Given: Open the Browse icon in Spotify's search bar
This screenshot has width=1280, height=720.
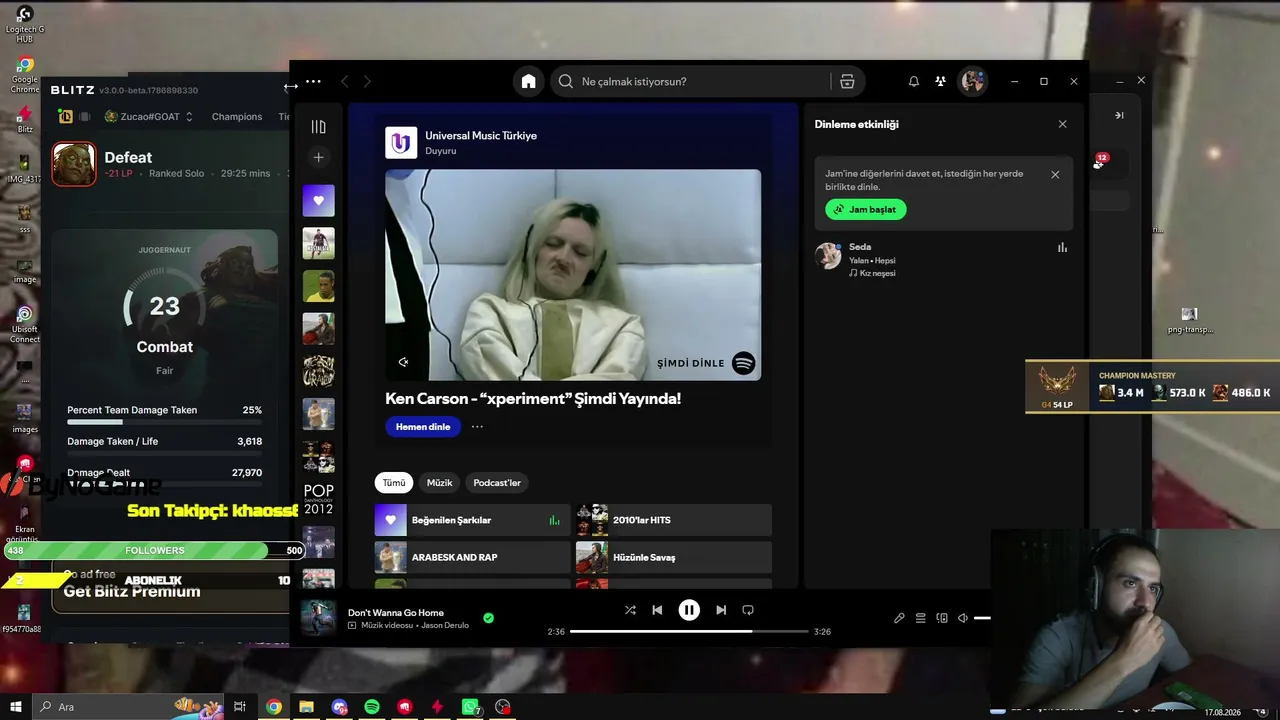Looking at the screenshot, I should pos(847,82).
